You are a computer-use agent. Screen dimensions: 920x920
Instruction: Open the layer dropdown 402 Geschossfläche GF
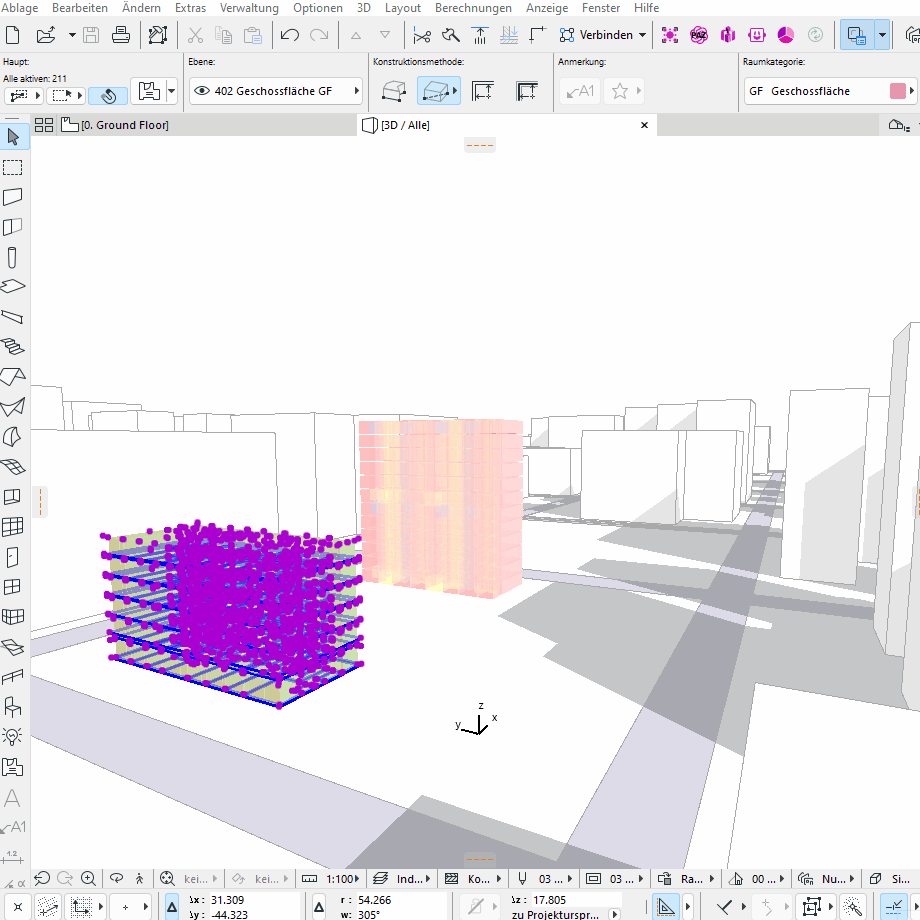click(x=276, y=91)
